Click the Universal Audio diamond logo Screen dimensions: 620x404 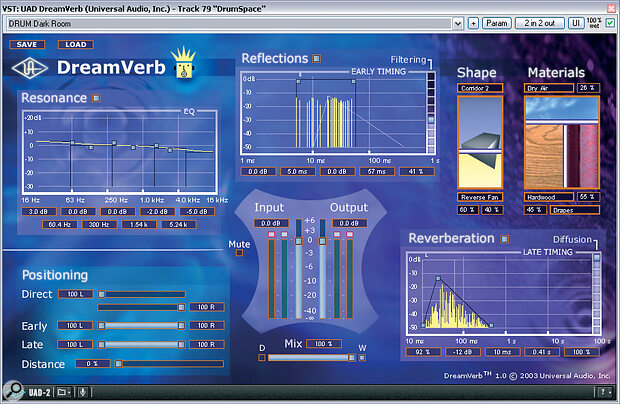pos(30,68)
